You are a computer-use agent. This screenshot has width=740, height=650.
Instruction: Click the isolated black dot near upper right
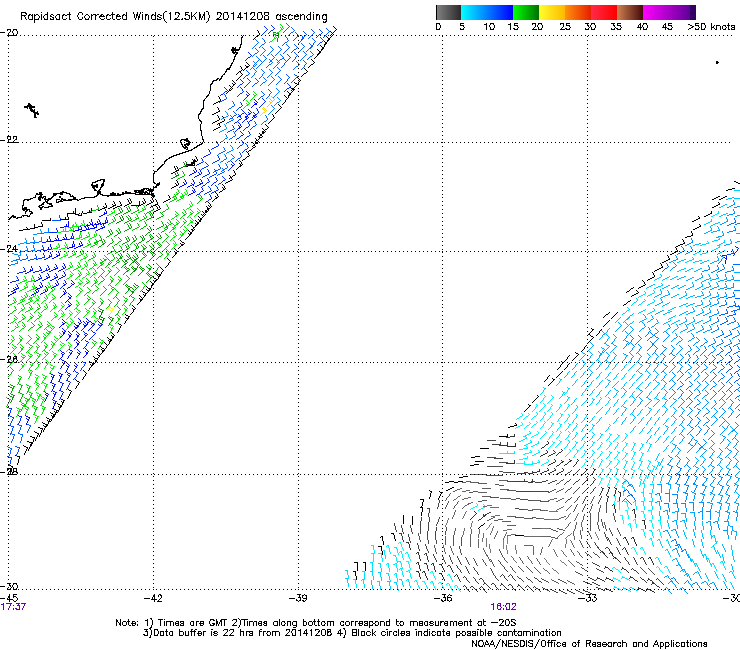pos(717,62)
